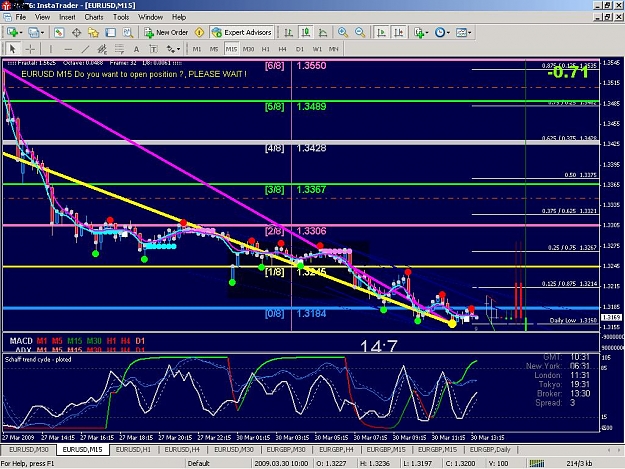Viewport: 625px width, 469px height.
Task: Open the chart window system menu icon
Action: [7, 17]
